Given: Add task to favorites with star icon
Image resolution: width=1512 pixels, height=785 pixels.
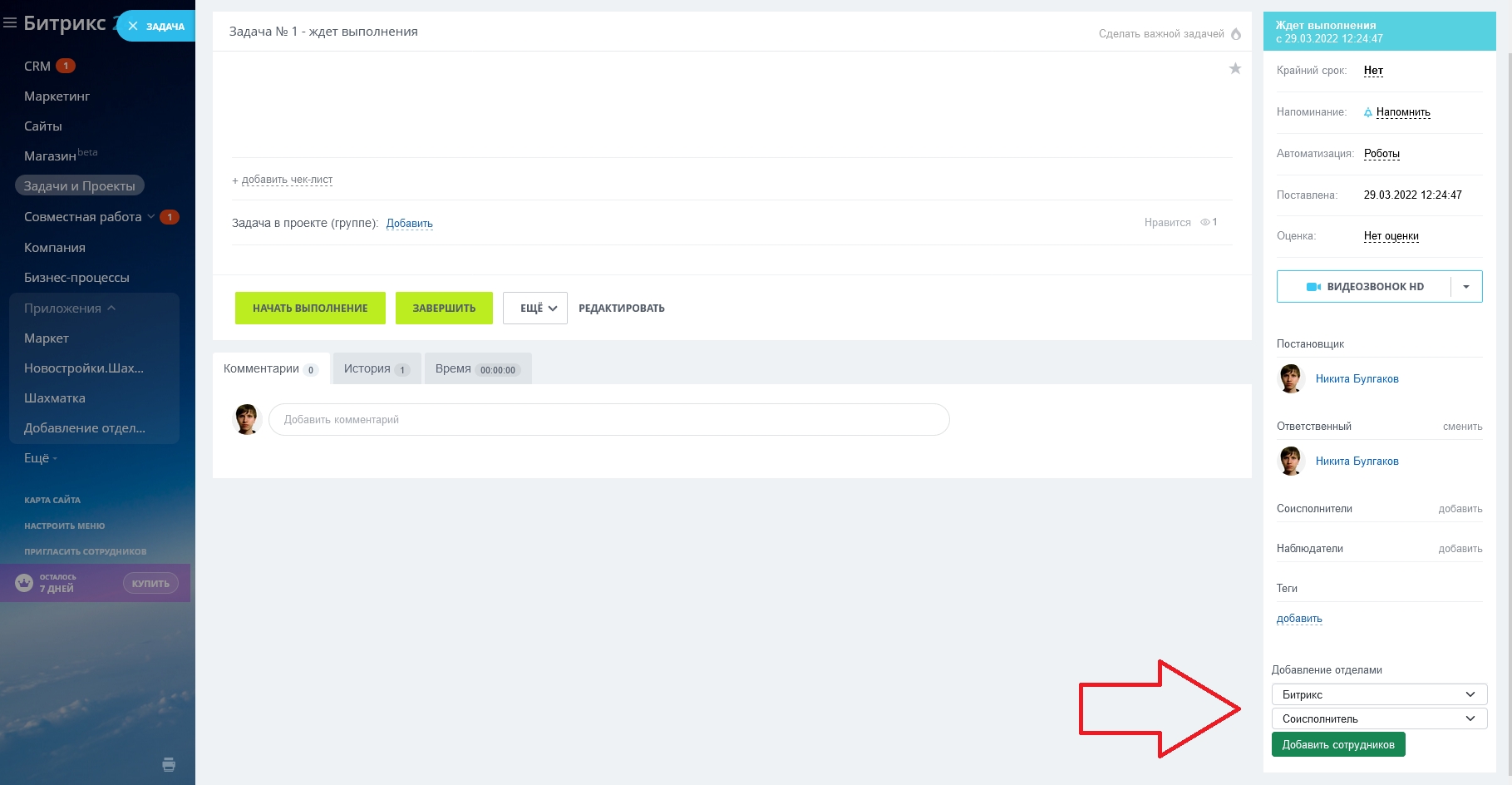Looking at the screenshot, I should (x=1235, y=68).
